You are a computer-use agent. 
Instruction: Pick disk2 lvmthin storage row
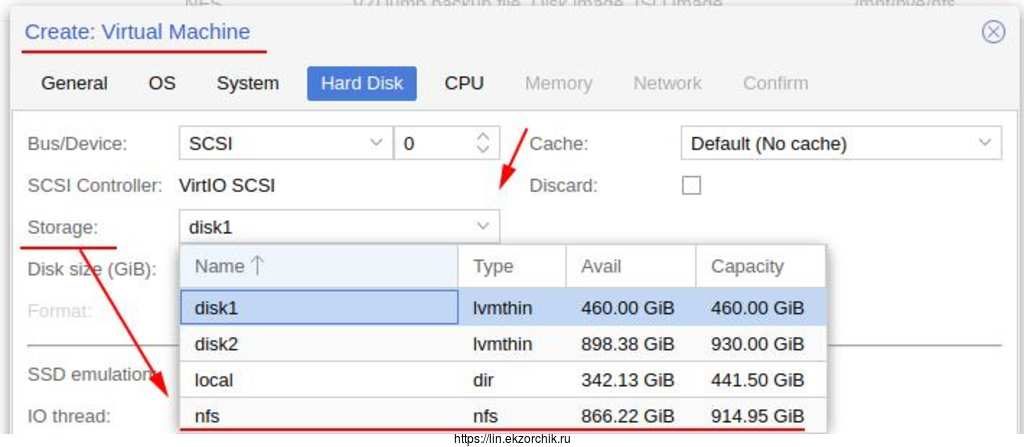click(318, 345)
